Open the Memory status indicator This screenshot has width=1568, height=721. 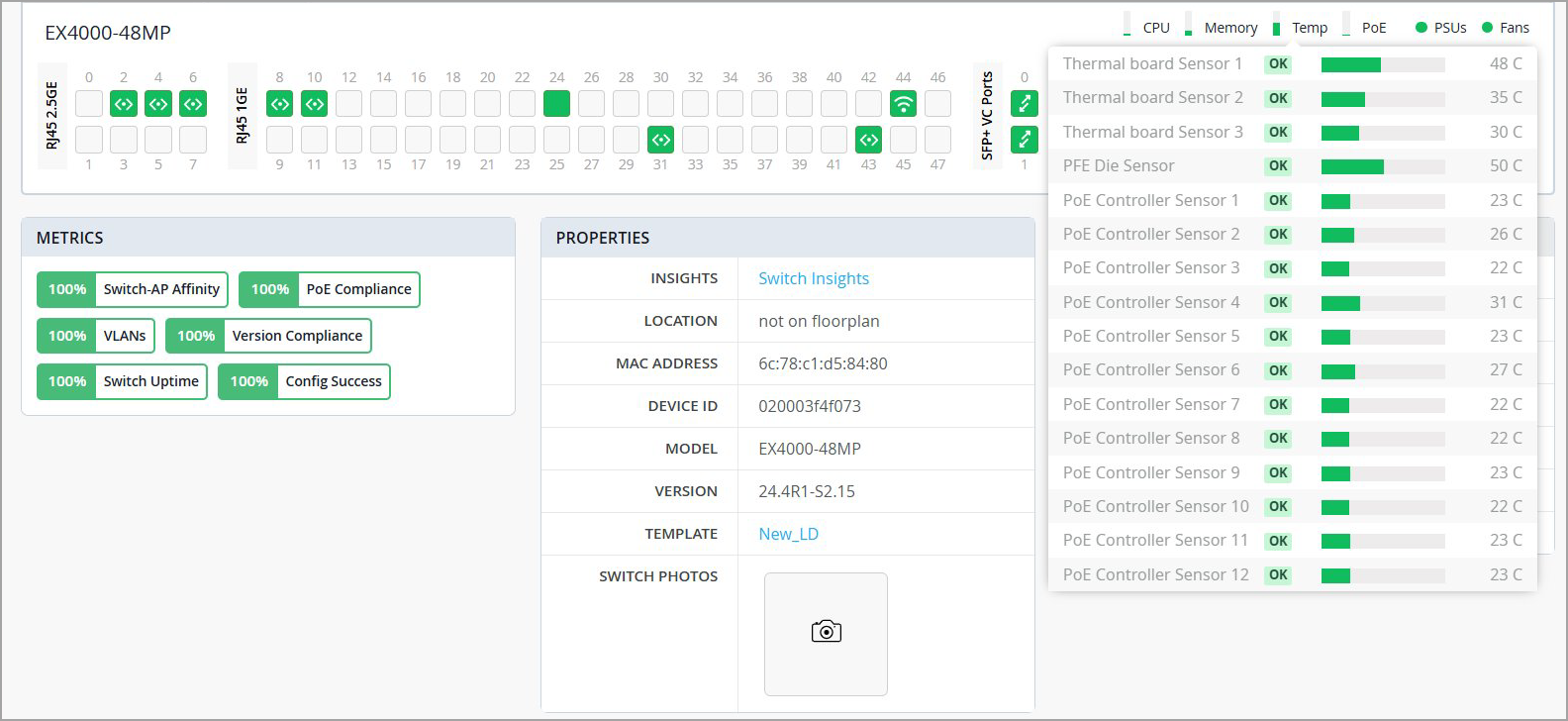[x=1222, y=28]
